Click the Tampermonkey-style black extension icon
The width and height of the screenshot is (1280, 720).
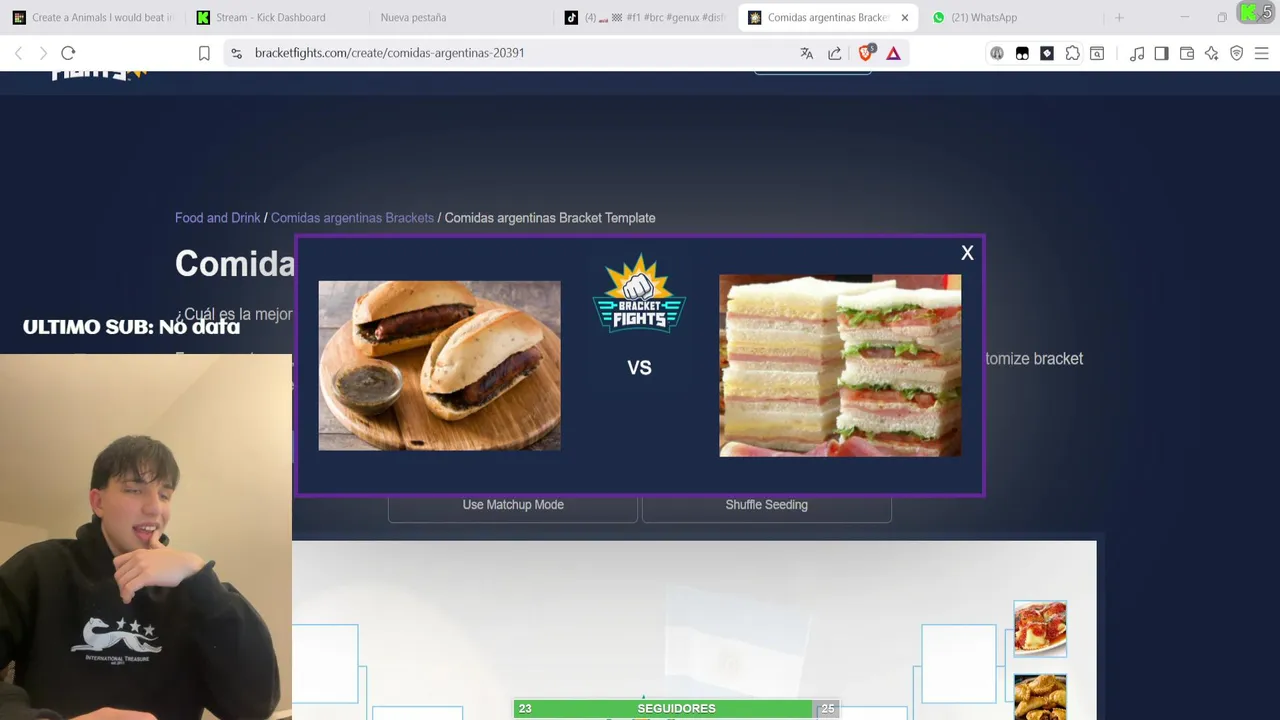point(1022,53)
